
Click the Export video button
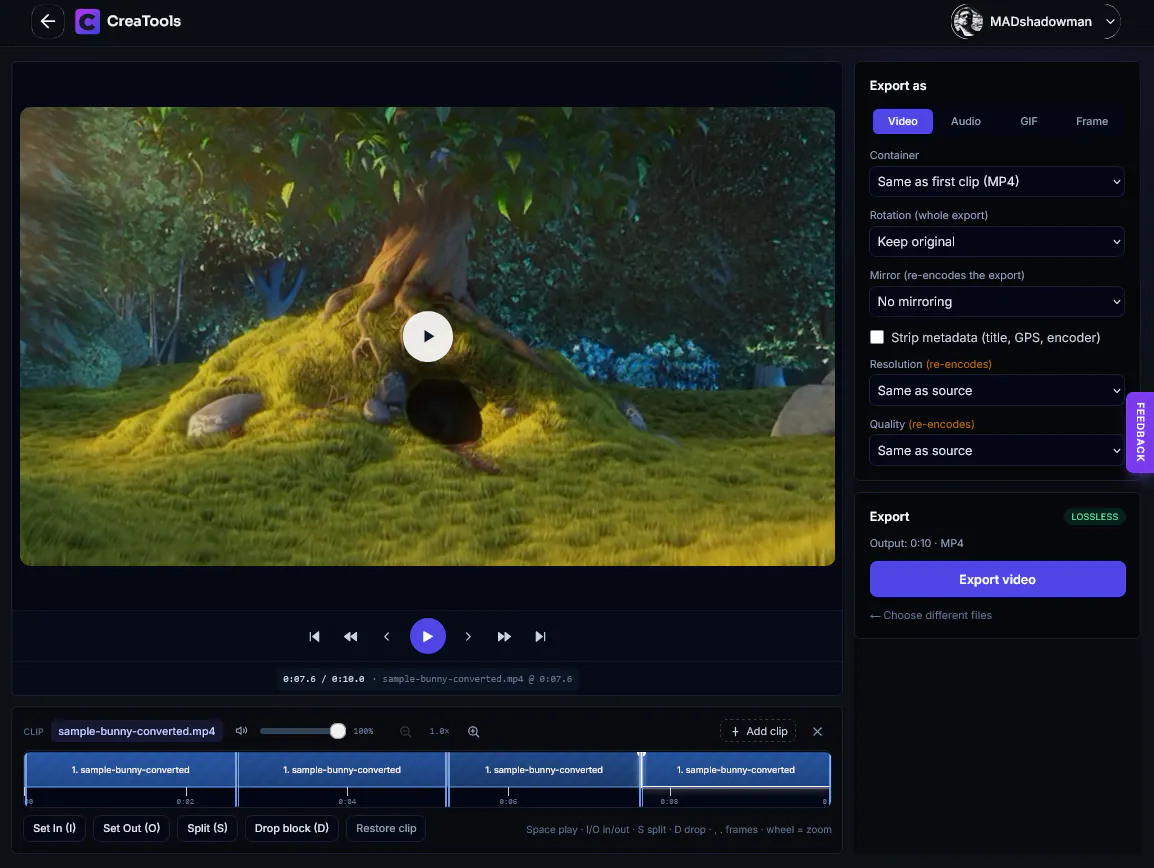(997, 579)
